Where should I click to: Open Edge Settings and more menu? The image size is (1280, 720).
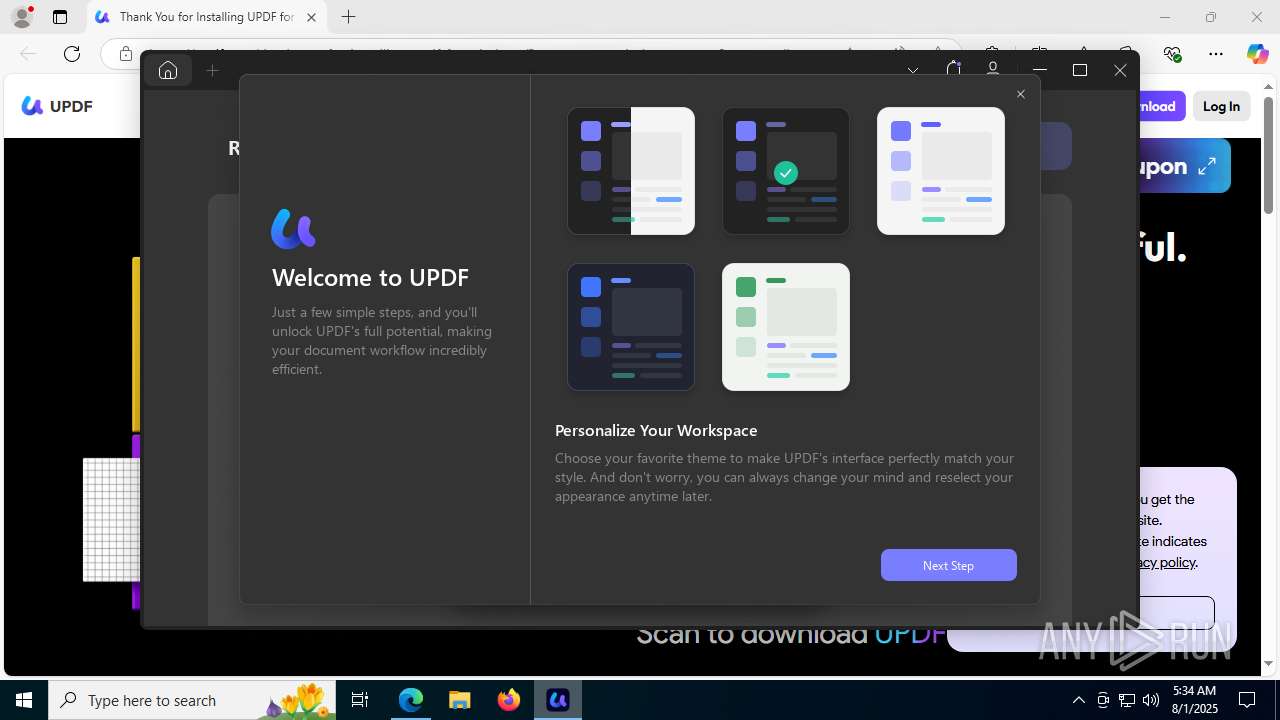click(1216, 54)
